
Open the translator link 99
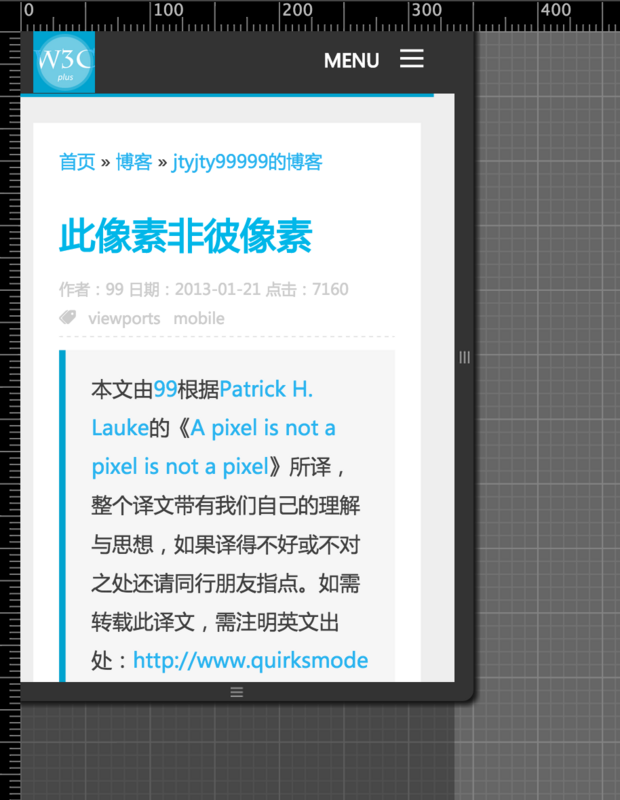[165, 389]
